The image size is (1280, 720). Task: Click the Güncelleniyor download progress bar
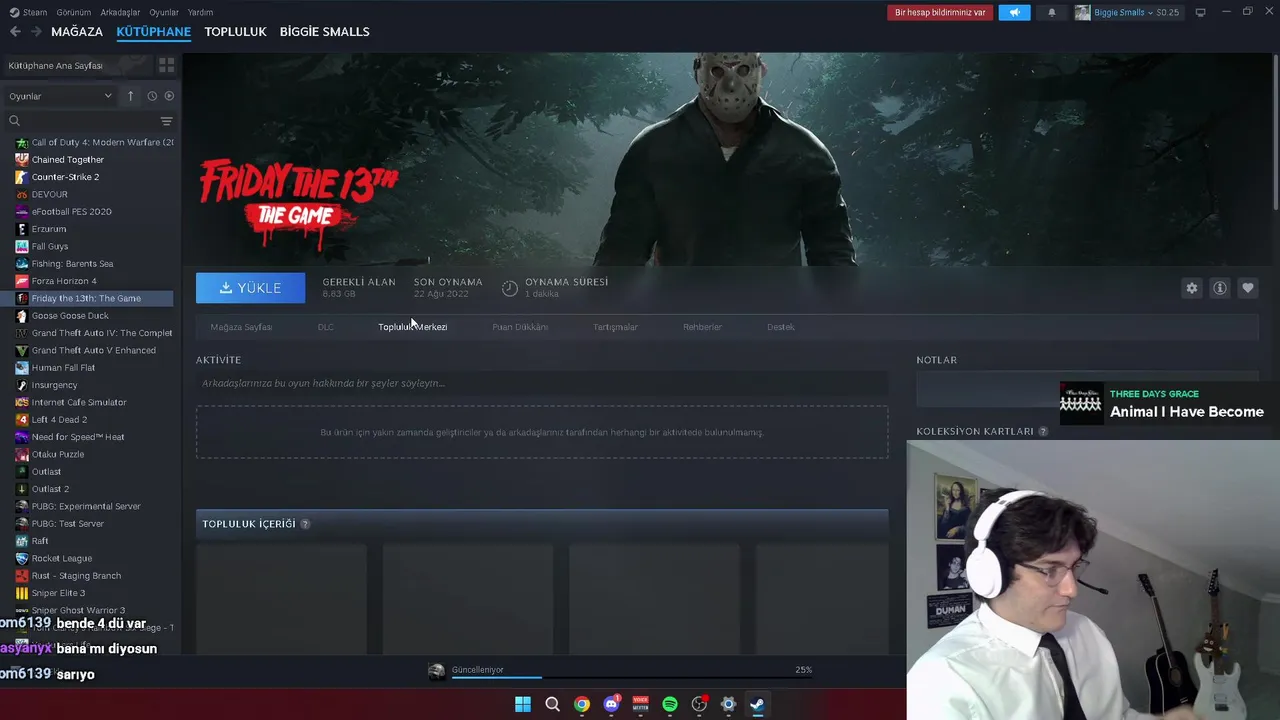click(631, 678)
